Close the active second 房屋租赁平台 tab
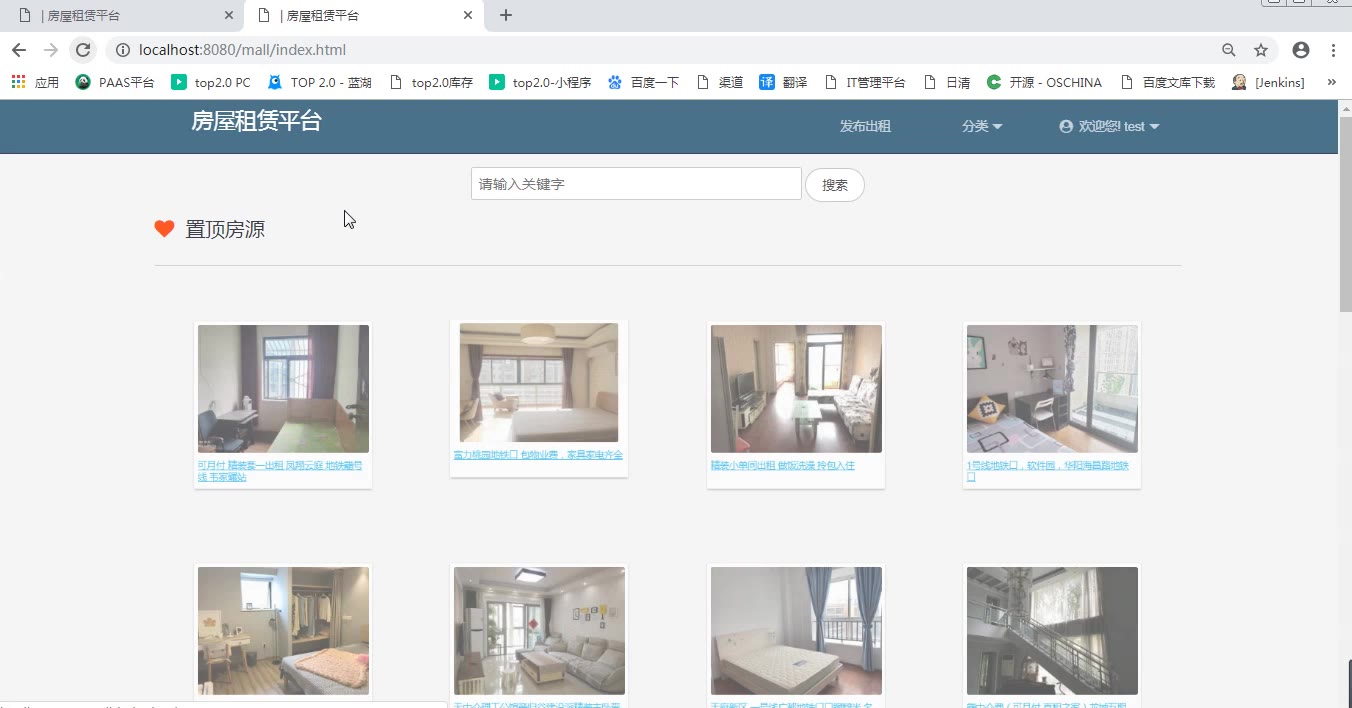This screenshot has width=1352, height=708. [x=468, y=15]
